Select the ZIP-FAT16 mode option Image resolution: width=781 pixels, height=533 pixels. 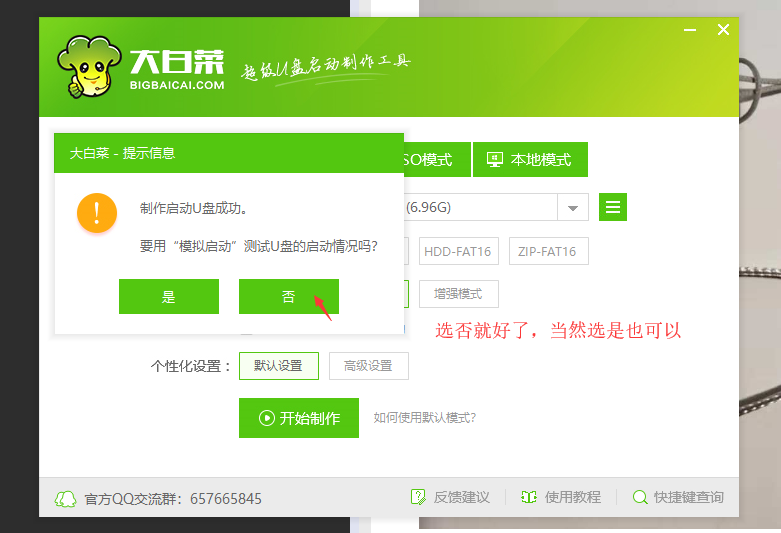pos(548,251)
